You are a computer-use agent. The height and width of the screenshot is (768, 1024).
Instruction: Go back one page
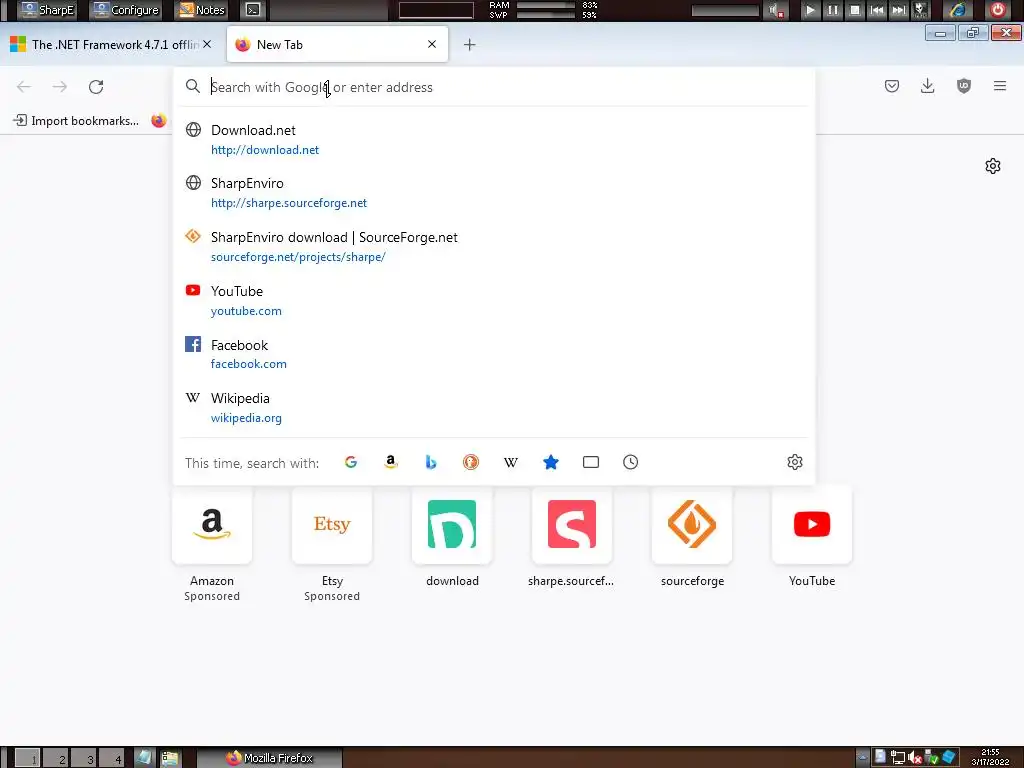tap(24, 87)
